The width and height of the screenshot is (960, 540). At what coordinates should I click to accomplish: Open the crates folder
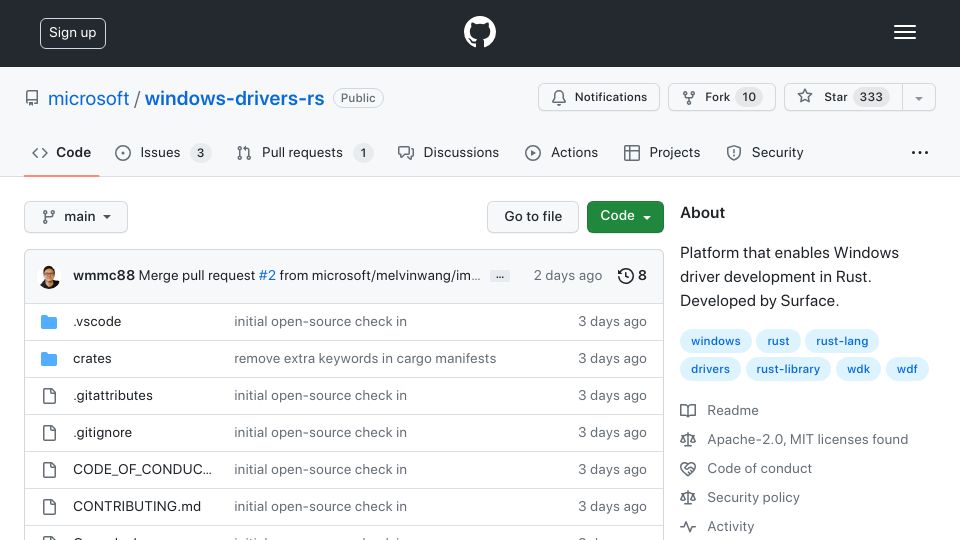92,359
